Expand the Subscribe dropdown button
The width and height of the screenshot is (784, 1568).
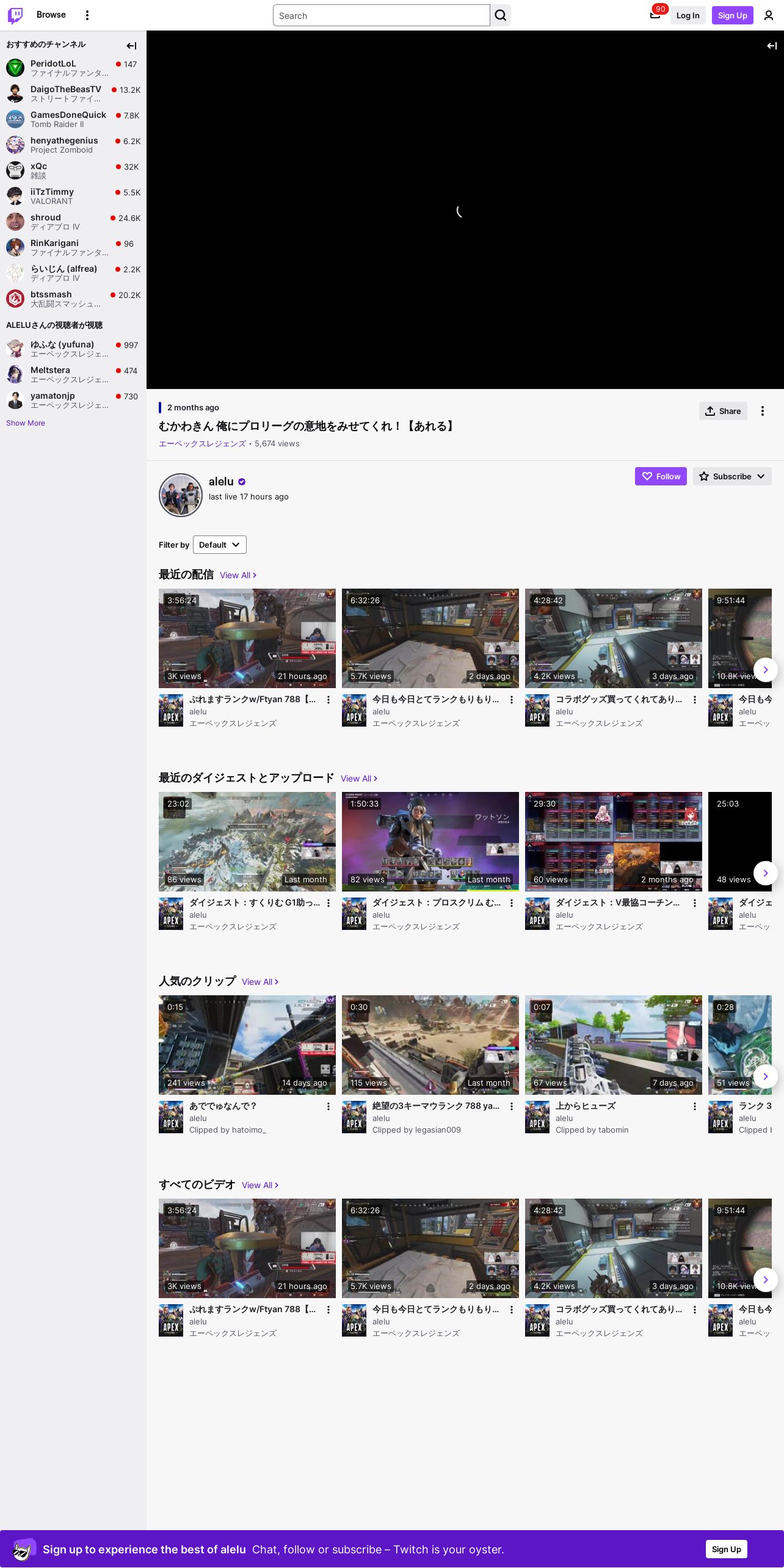tap(732, 476)
